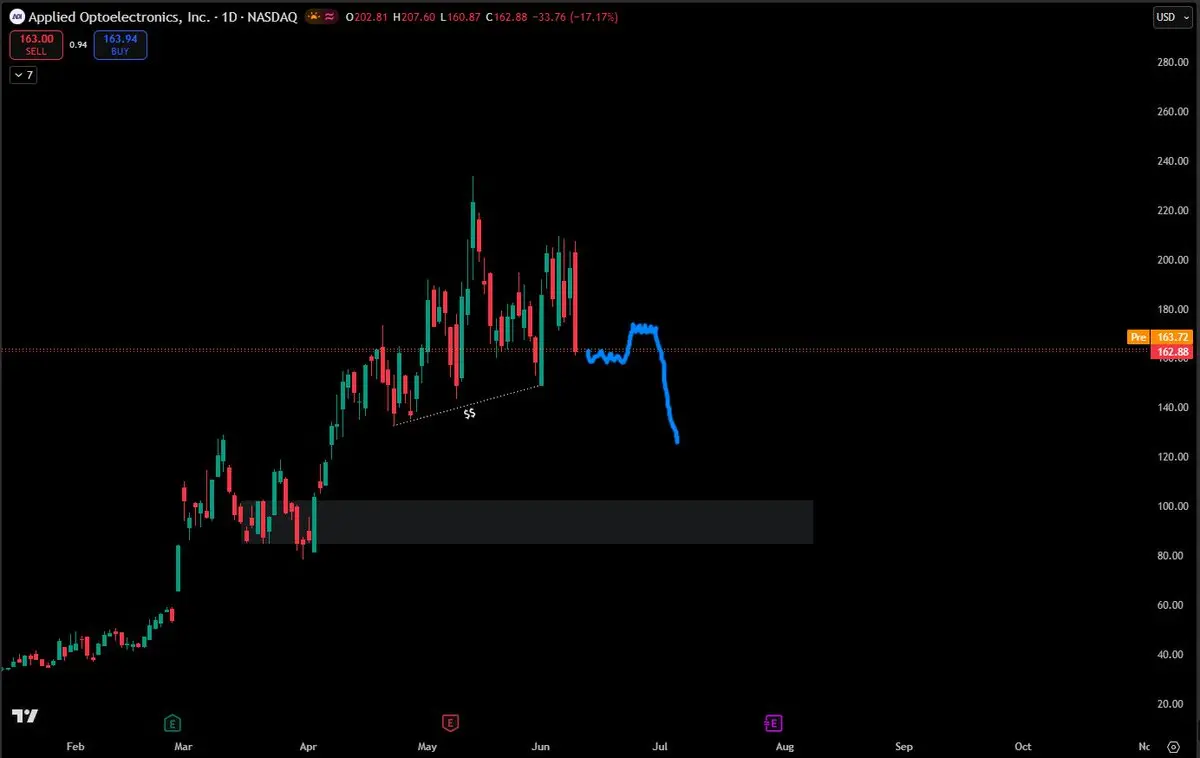Click the Oct label on time axis
This screenshot has height=758, width=1200.
tap(1023, 746)
